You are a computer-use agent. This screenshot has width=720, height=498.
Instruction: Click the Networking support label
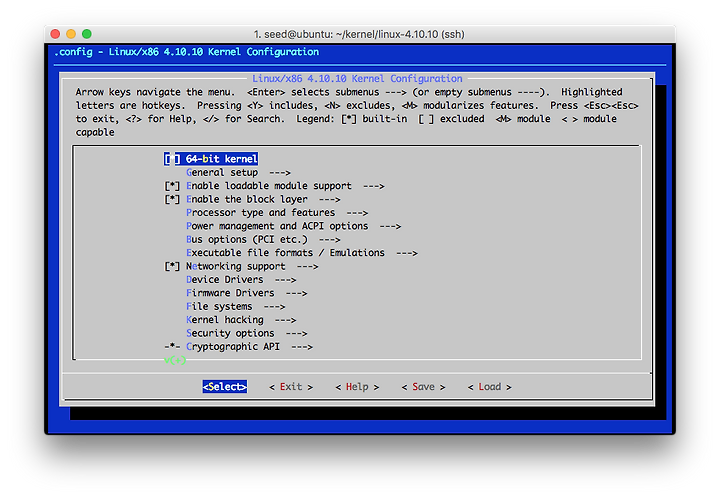(236, 266)
